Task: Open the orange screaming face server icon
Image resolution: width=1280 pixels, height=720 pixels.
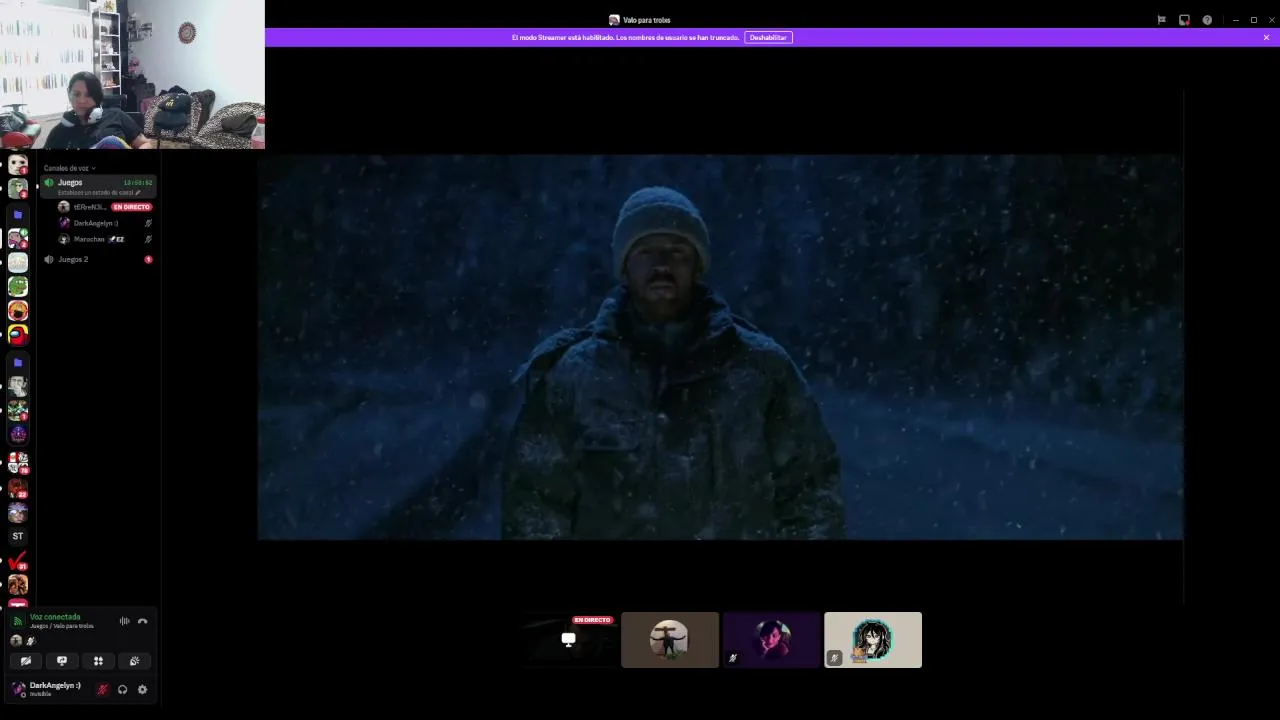Action: 18,311
